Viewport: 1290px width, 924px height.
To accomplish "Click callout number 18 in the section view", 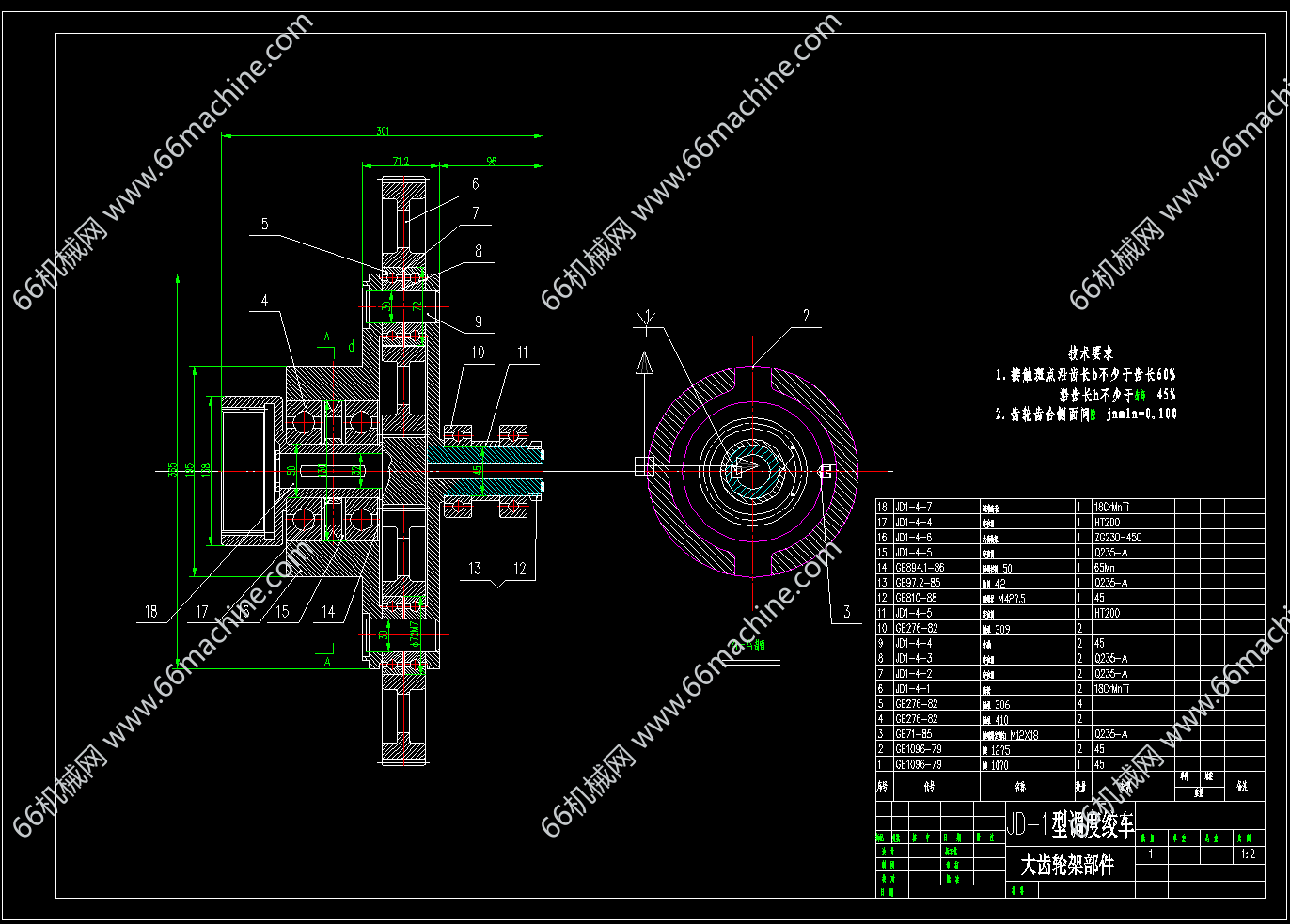I will 151,612.
